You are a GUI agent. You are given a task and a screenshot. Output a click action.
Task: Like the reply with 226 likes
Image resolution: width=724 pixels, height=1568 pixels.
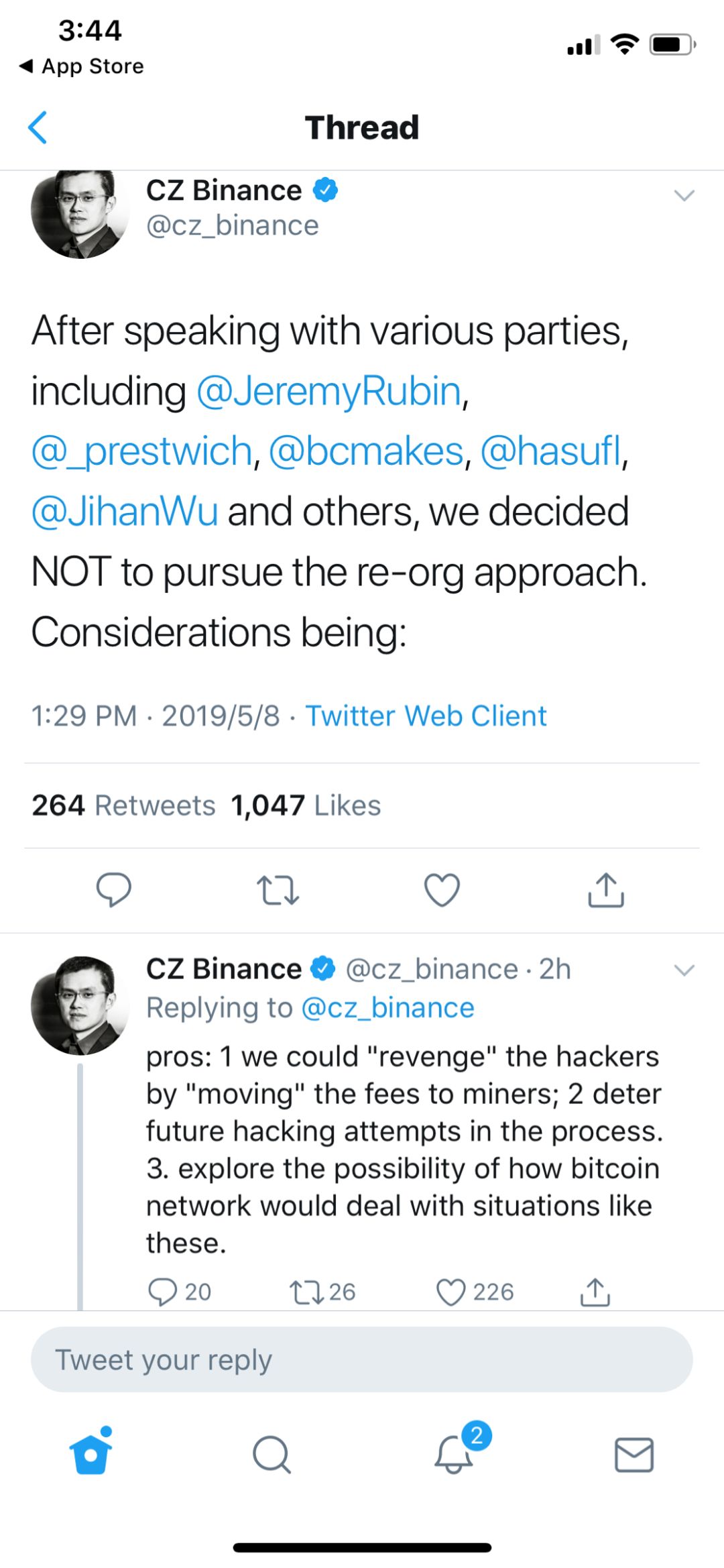[451, 1292]
